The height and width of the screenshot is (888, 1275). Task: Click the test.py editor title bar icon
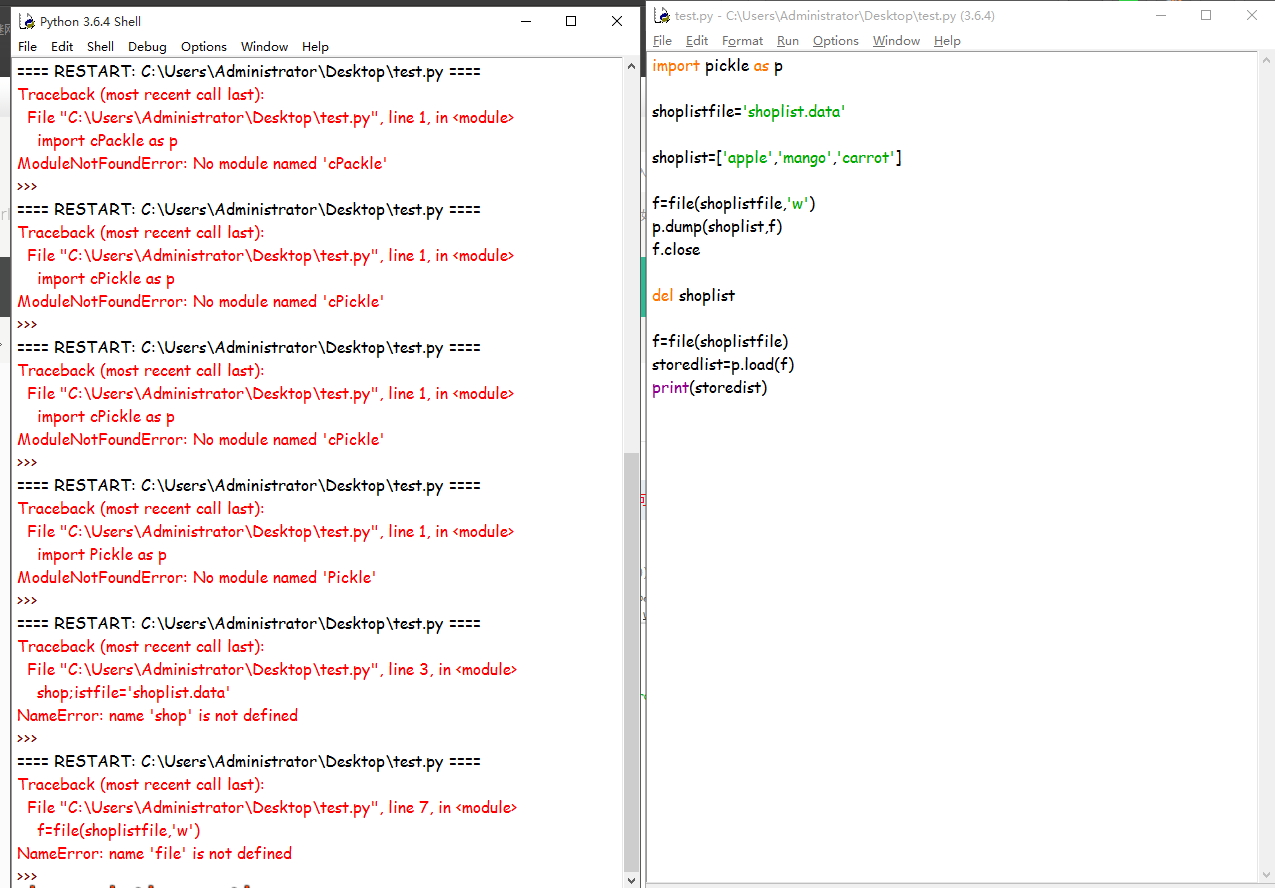click(661, 15)
